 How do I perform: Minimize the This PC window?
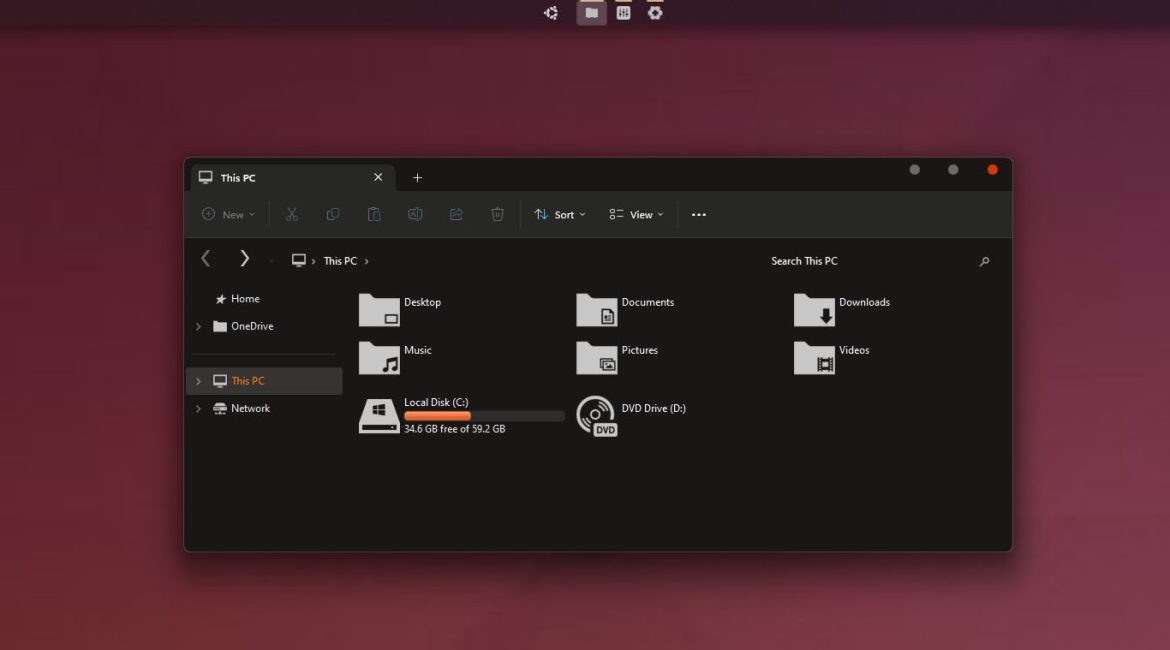click(x=915, y=170)
